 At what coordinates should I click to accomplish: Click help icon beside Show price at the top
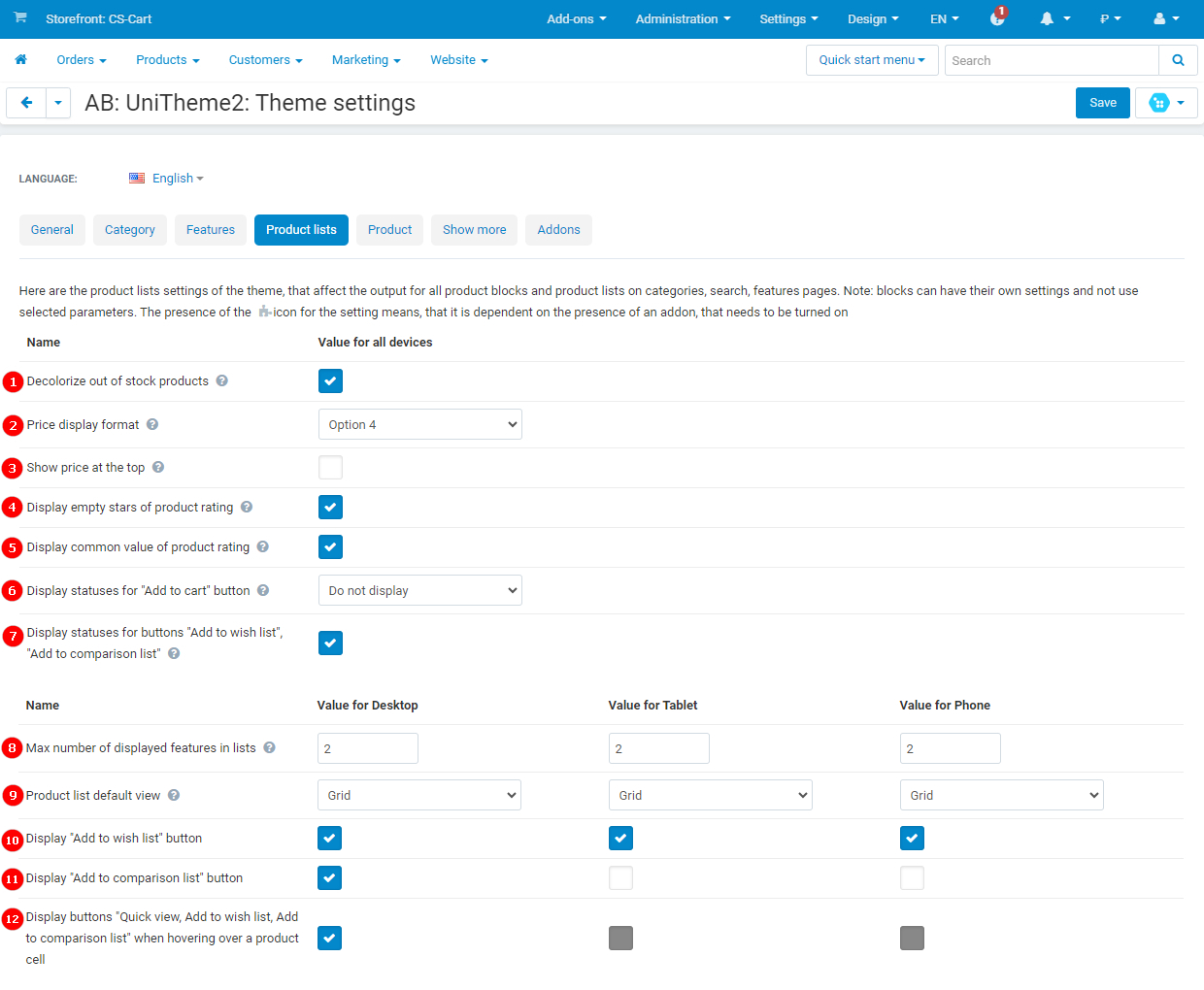click(158, 468)
